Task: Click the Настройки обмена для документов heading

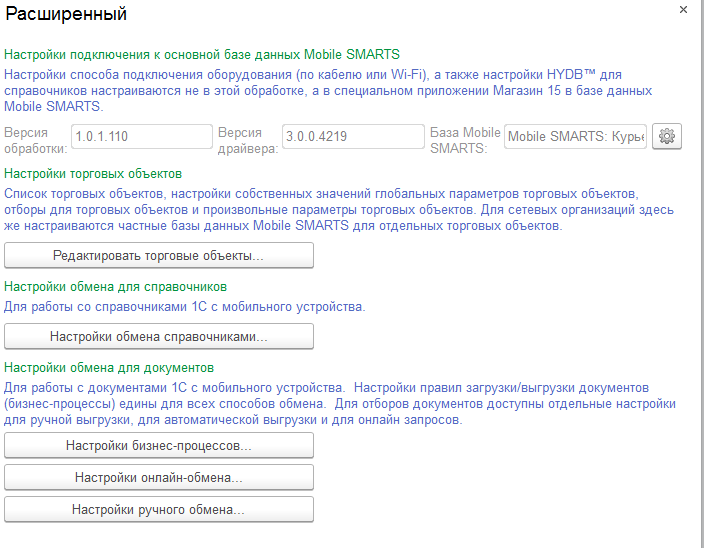Action: pos(109,368)
